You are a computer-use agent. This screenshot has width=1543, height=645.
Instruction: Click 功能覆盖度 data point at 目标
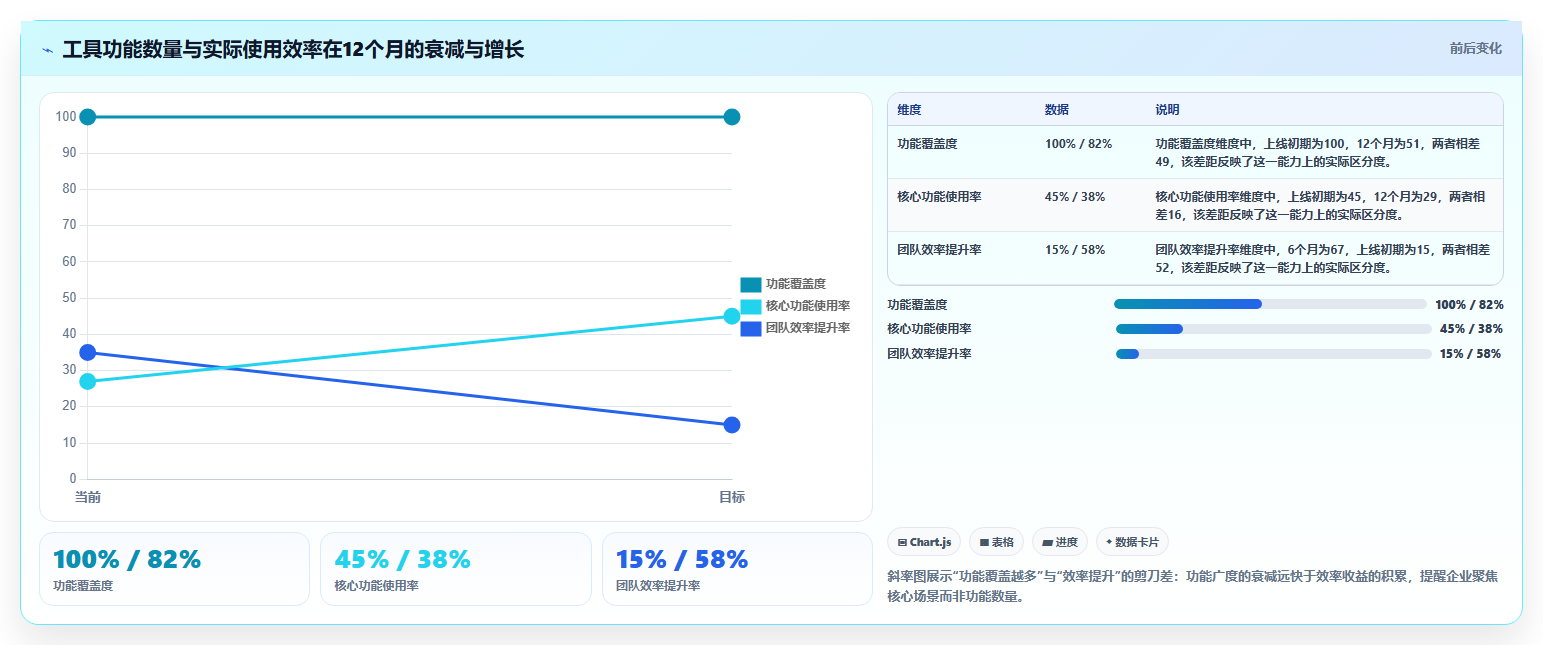click(x=731, y=117)
